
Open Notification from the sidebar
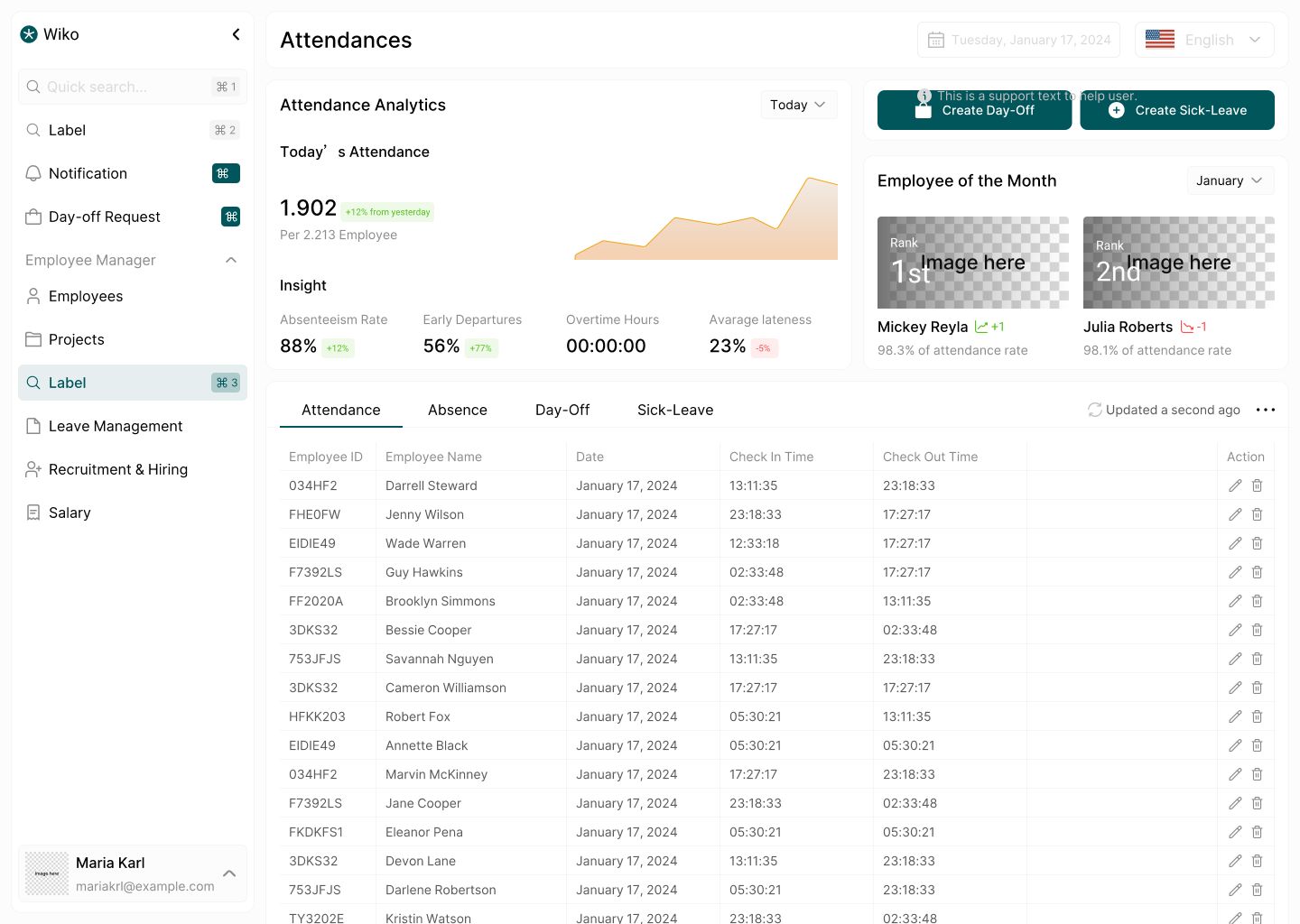click(x=133, y=173)
